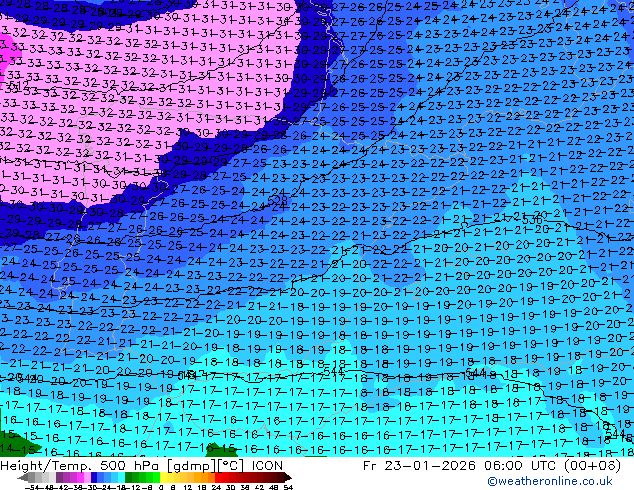Click the "Fr 23-01-2026 06:00 UTC (00+06)" timestamp
This screenshot has width=634, height=490.
click(492, 466)
